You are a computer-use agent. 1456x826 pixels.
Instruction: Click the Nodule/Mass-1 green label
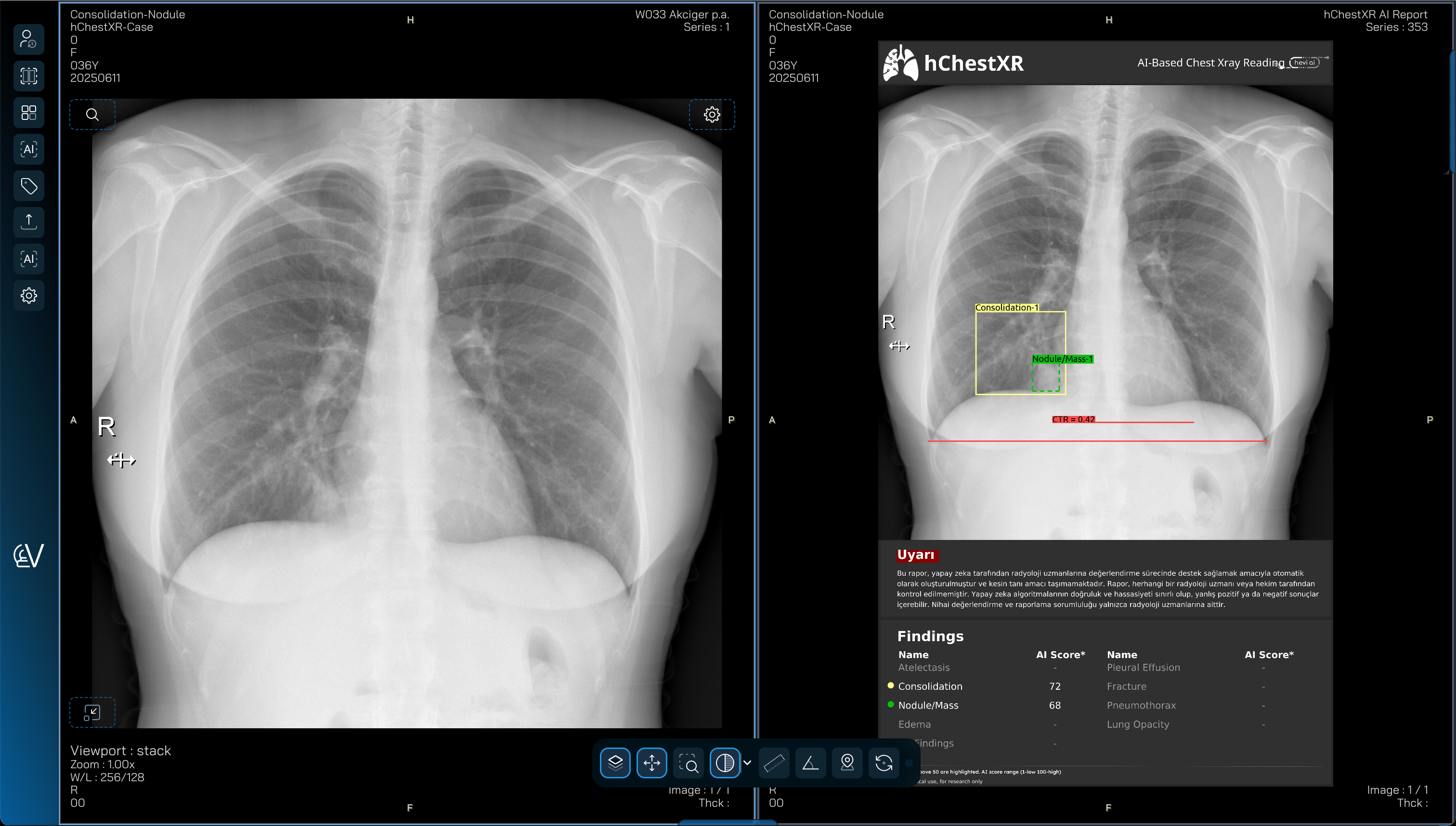[1062, 359]
